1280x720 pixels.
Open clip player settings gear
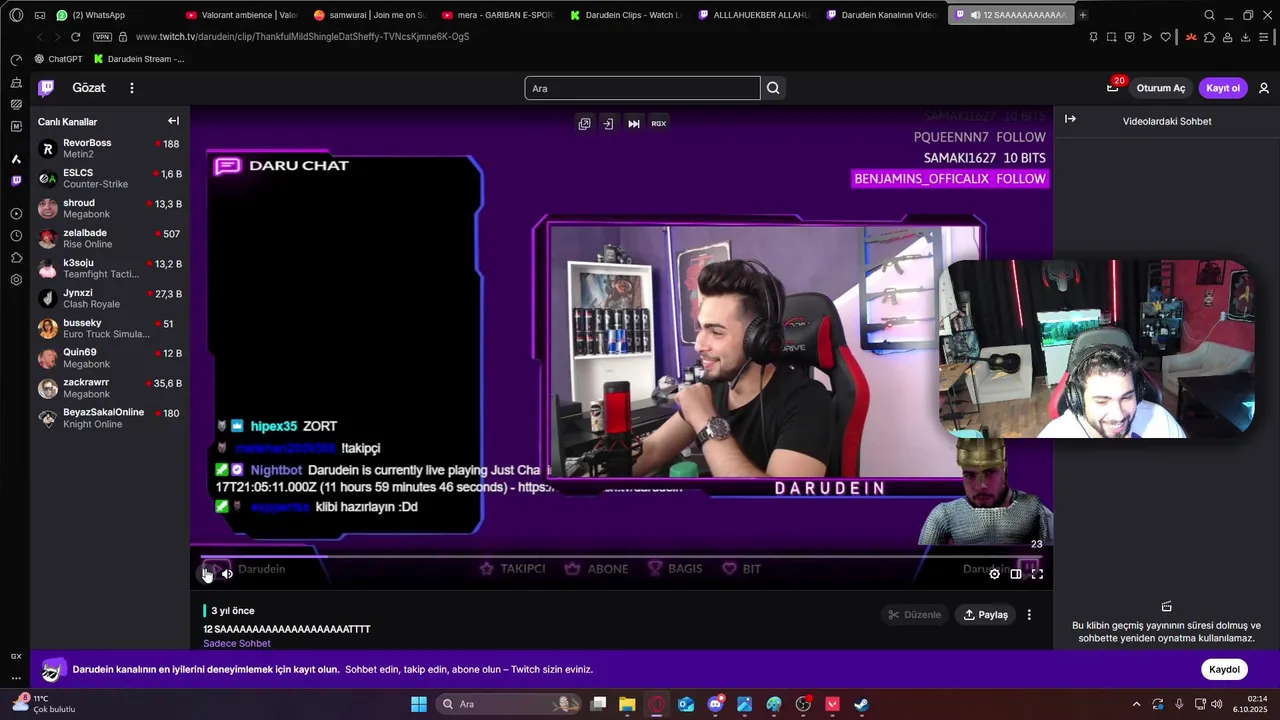994,574
